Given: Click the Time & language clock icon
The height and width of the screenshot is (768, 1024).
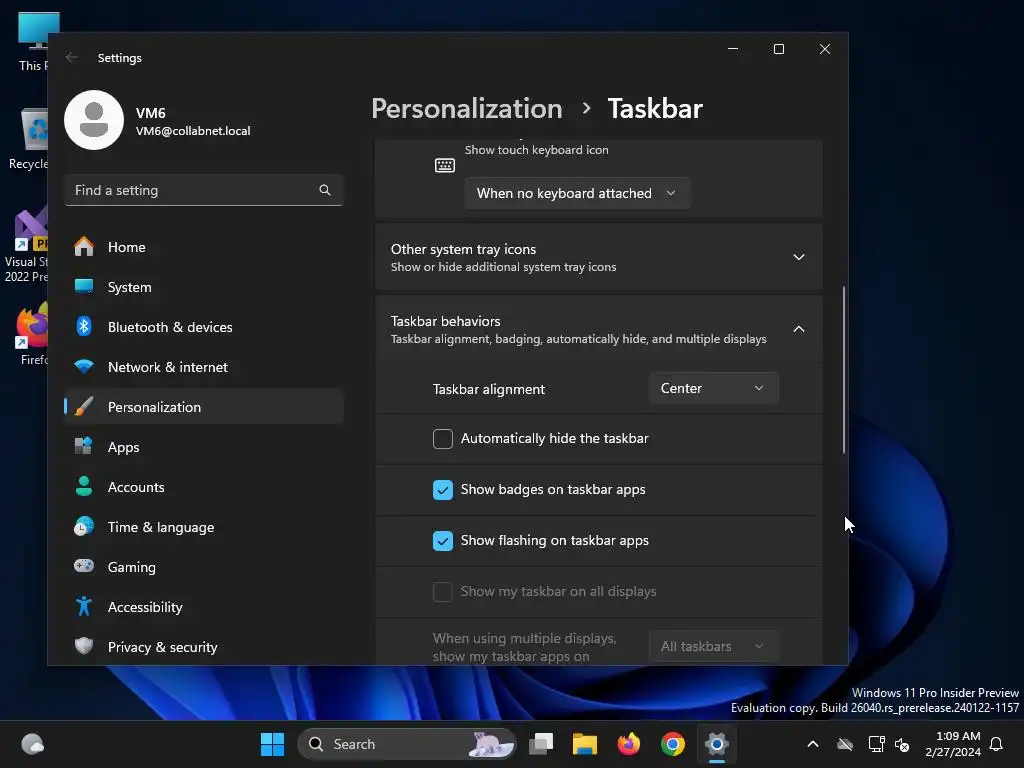Looking at the screenshot, I should [x=84, y=526].
